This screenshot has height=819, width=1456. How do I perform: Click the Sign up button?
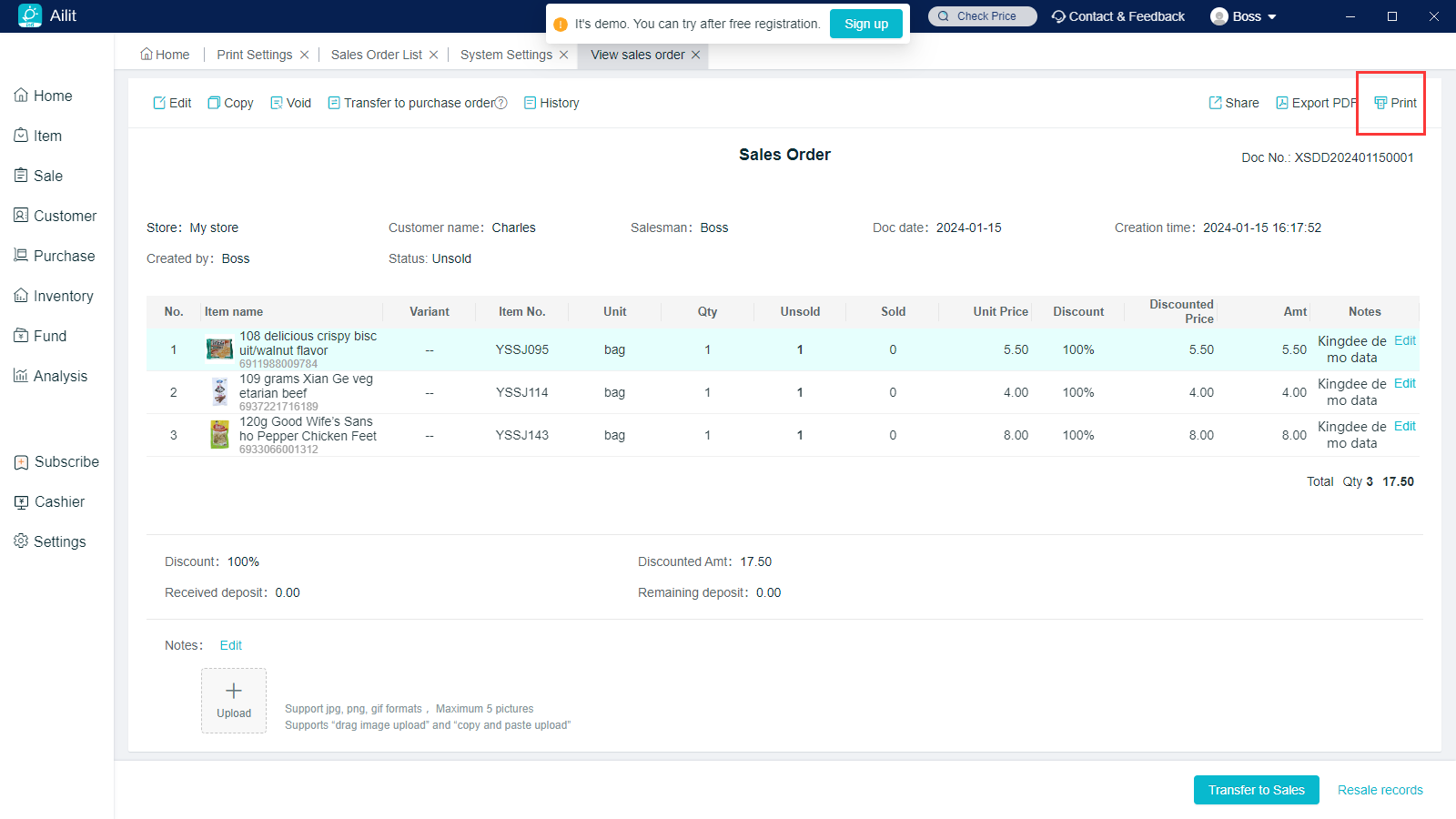tap(865, 24)
